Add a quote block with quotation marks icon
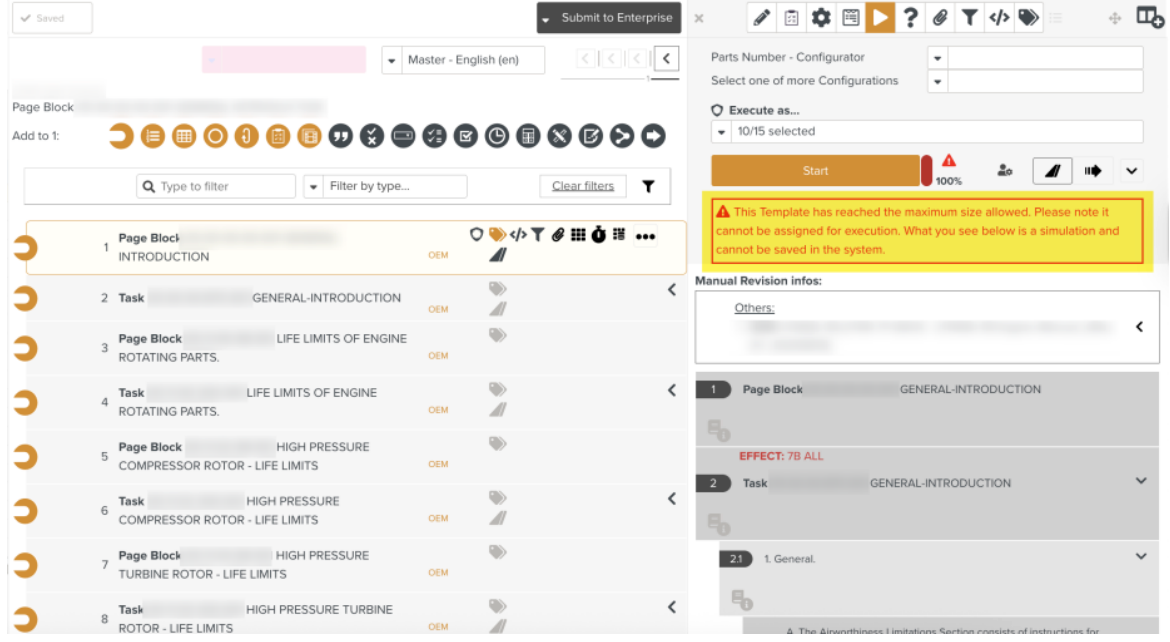This screenshot has height=642, width=1170. point(340,136)
